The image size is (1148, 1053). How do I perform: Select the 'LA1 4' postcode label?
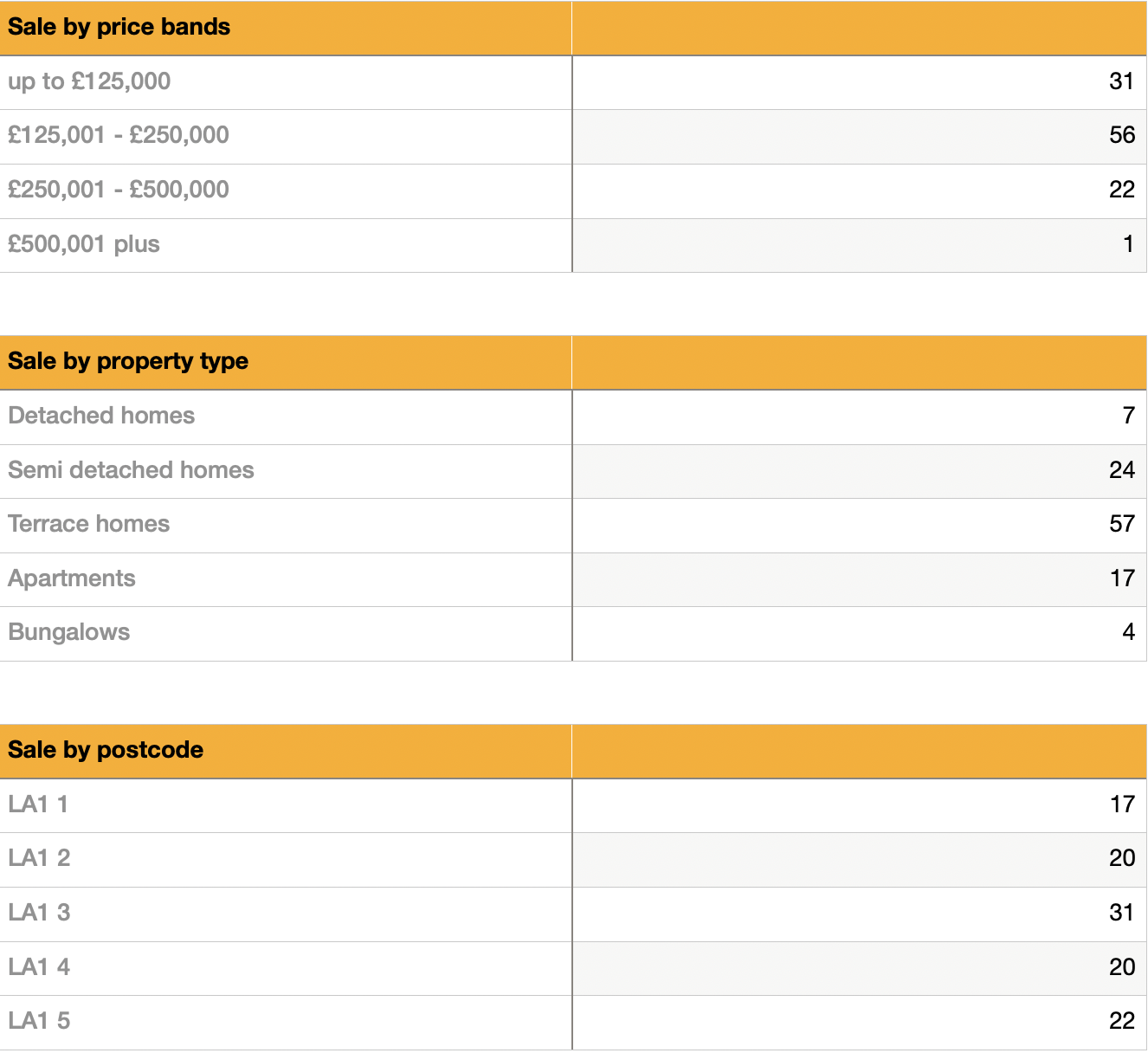(x=39, y=967)
